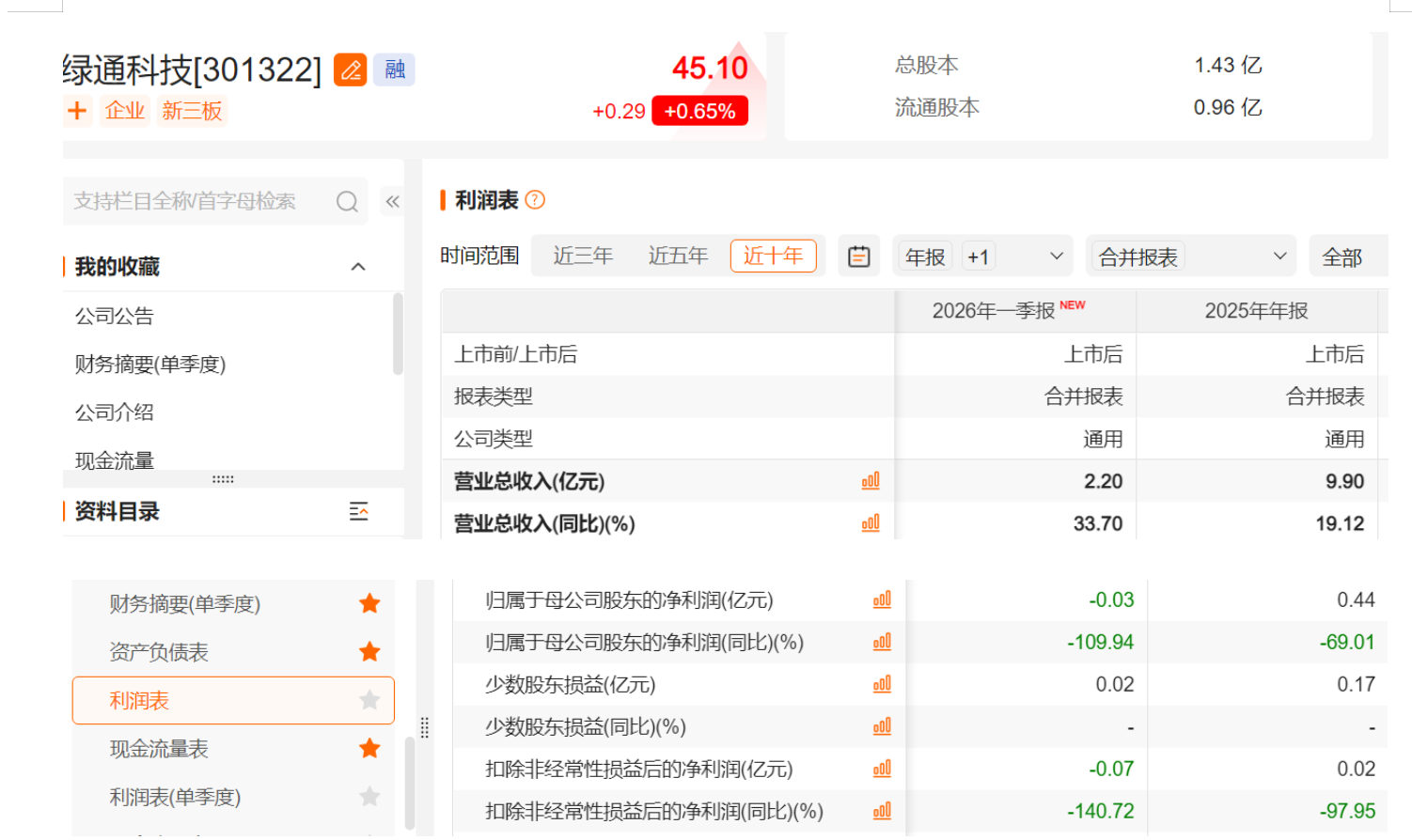The height and width of the screenshot is (840, 1412).
Task: Click revenue value 9.90
Action: coord(1344,481)
